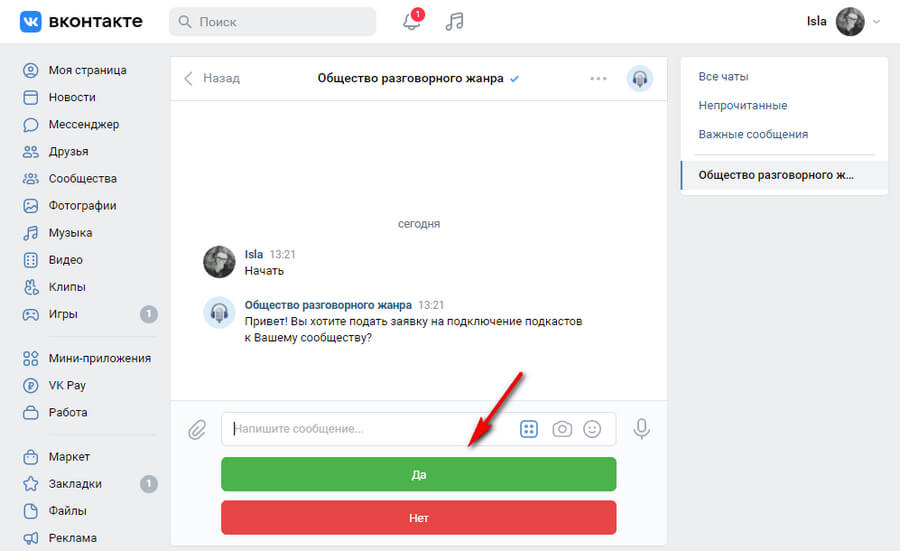The height and width of the screenshot is (551, 900).
Task: Open the notifications bell
Action: (x=412, y=21)
